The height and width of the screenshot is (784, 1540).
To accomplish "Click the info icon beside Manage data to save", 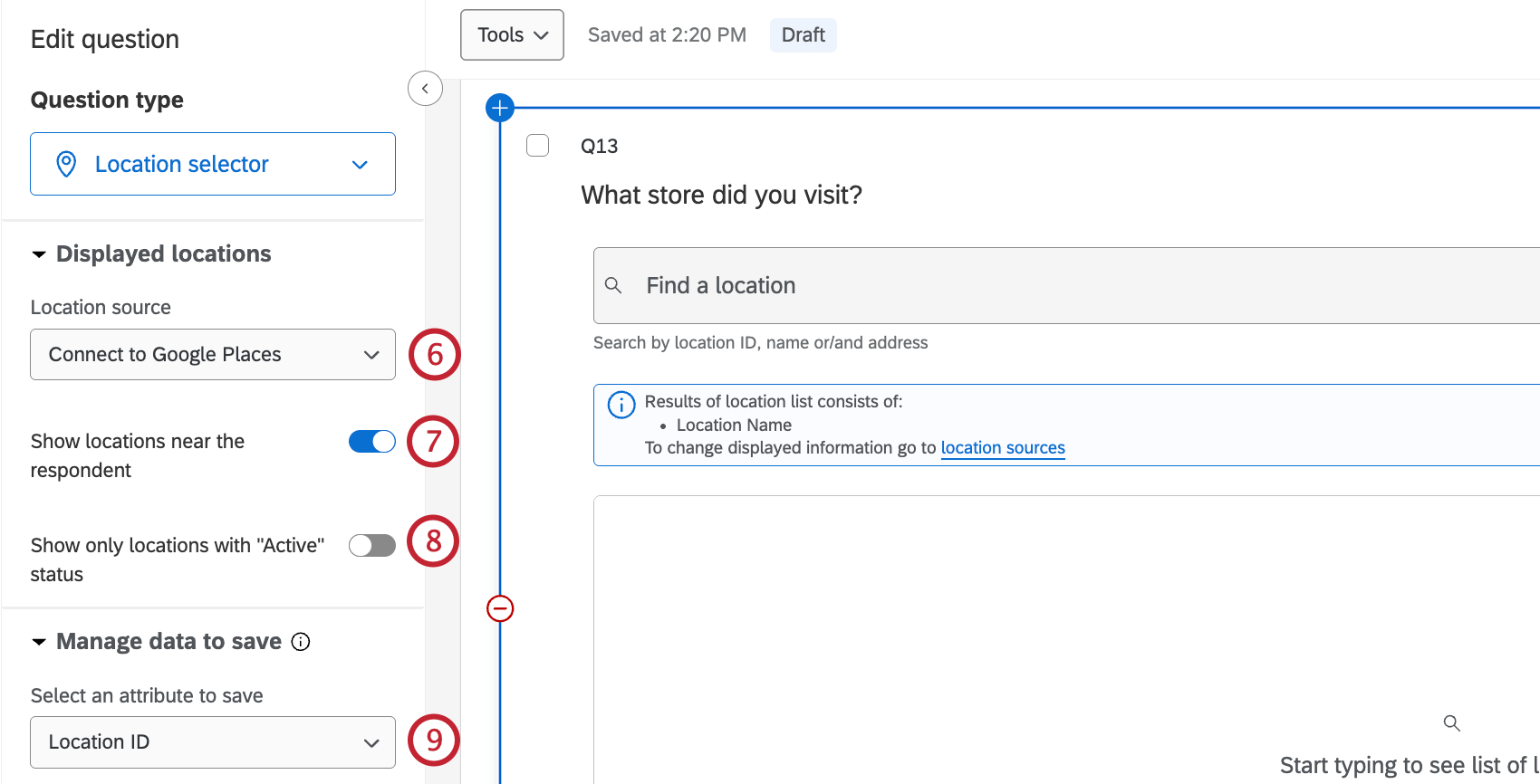I will 301,642.
